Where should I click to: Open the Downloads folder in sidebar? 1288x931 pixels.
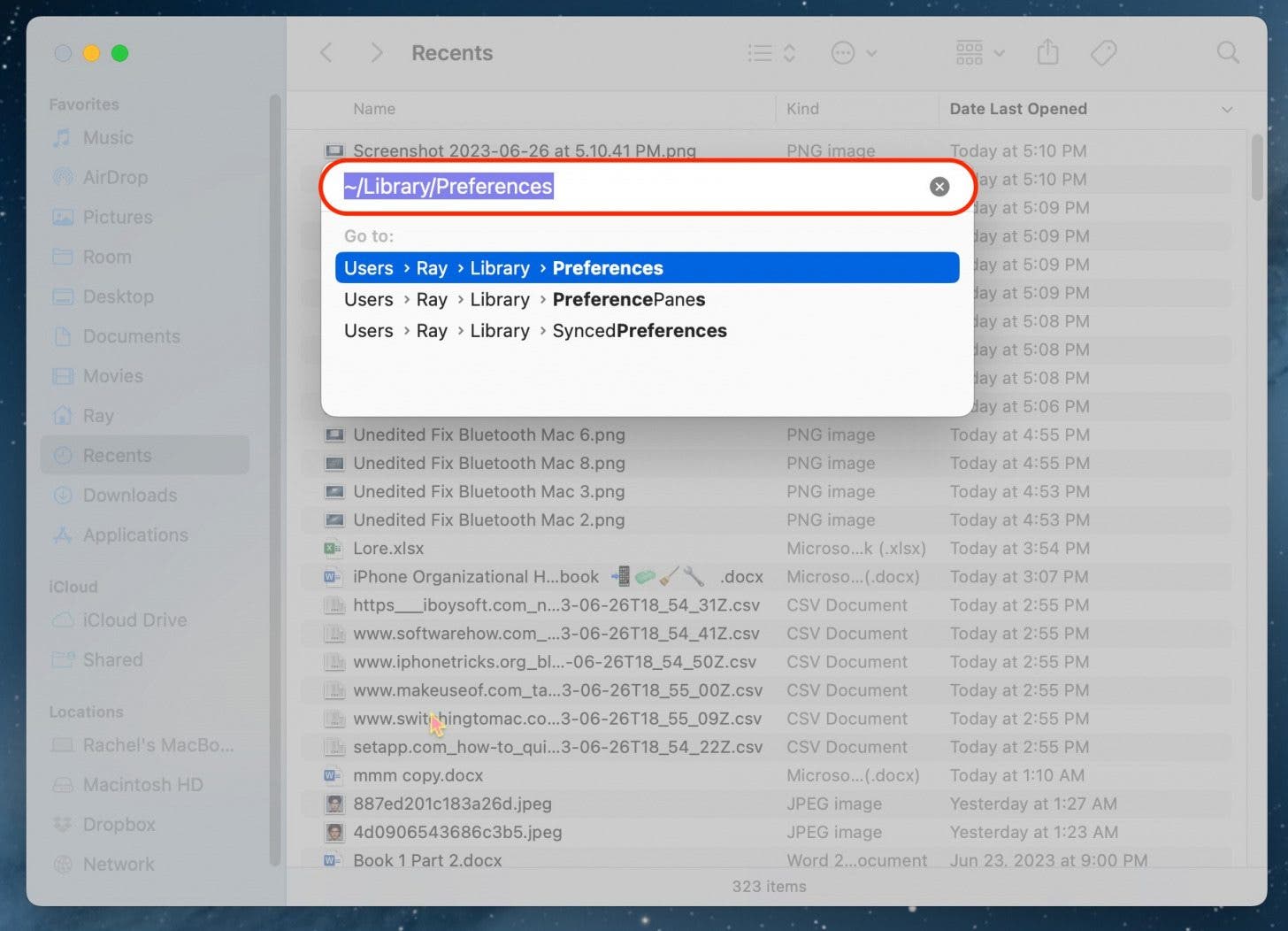[x=129, y=496]
